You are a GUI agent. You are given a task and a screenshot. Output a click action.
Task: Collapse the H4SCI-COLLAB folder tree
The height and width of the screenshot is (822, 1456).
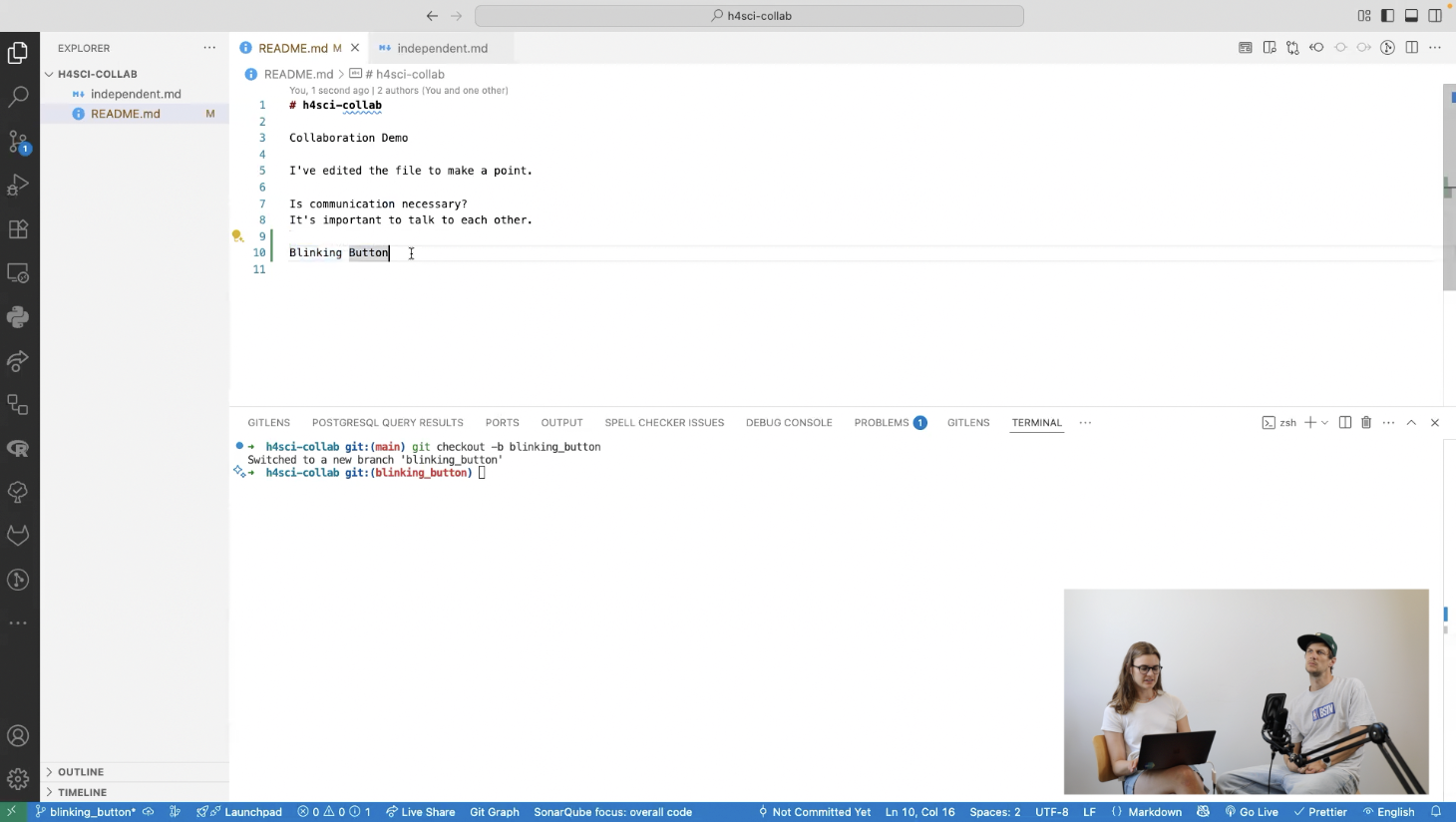97,74
